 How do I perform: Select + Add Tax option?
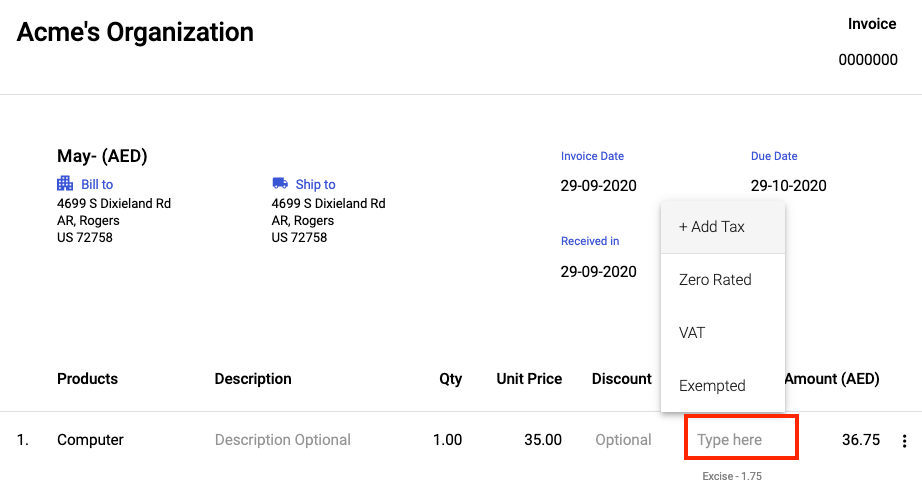(712, 227)
